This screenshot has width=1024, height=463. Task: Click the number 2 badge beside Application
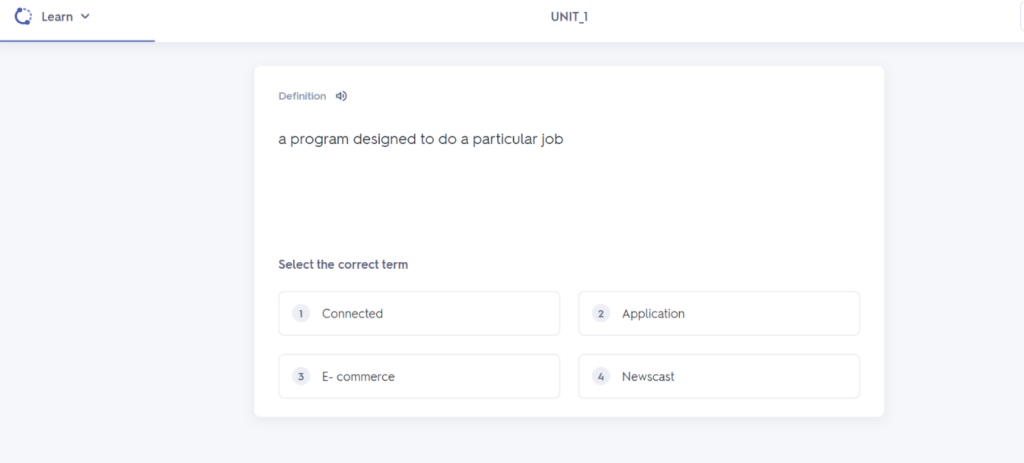pos(601,314)
